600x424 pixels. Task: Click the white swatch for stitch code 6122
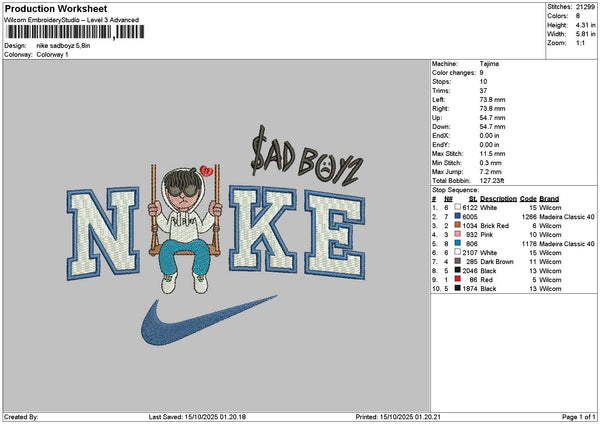(x=457, y=207)
